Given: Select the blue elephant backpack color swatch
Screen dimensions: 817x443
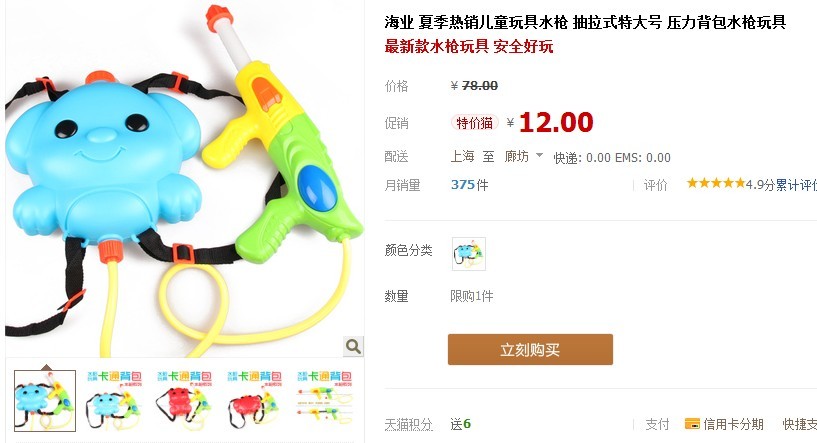Looking at the screenshot, I should (x=468, y=254).
